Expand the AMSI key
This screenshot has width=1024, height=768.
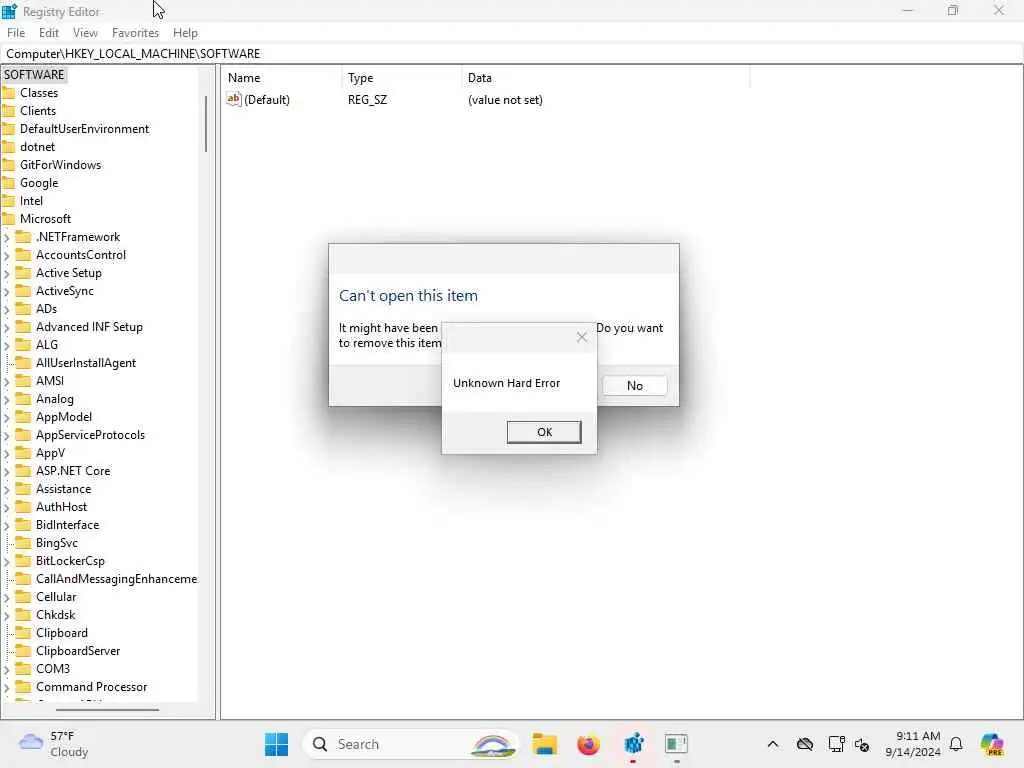point(7,381)
